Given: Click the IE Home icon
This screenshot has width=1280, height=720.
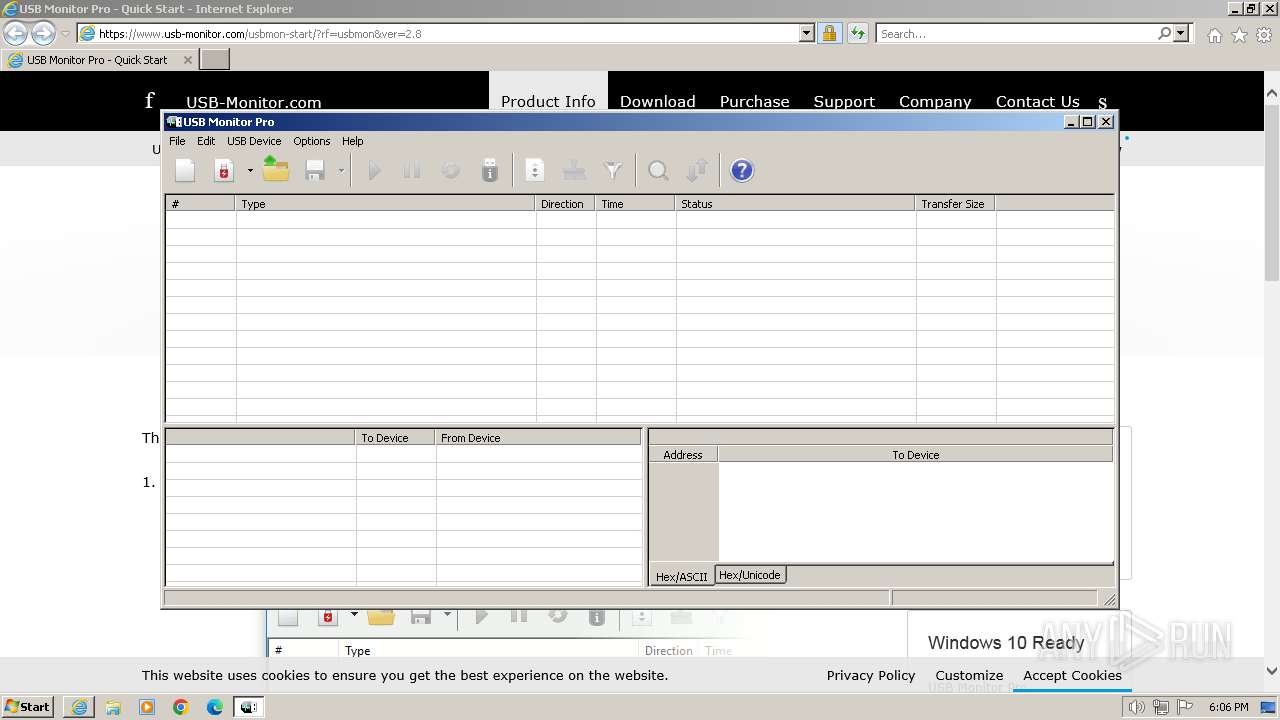Looking at the screenshot, I should (x=1214, y=35).
